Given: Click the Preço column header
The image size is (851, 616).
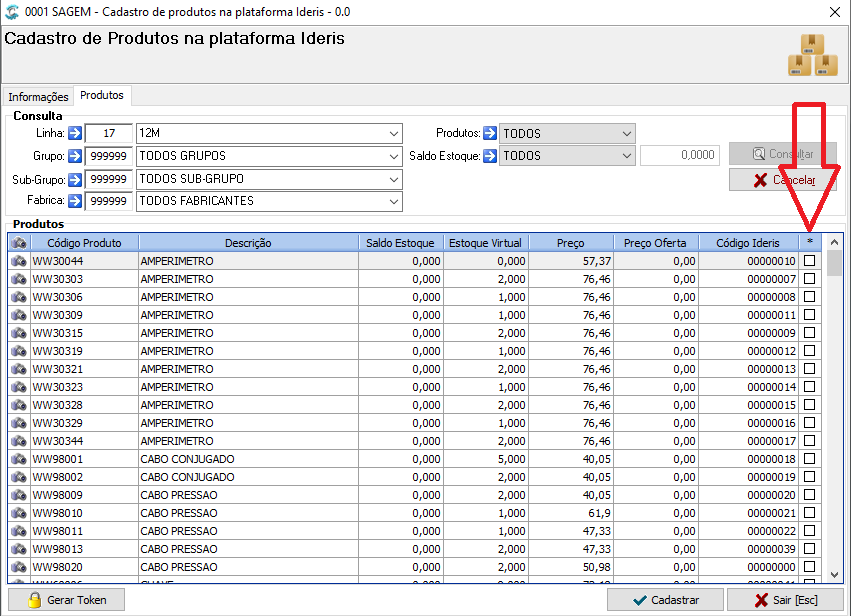Looking at the screenshot, I should click(571, 243).
